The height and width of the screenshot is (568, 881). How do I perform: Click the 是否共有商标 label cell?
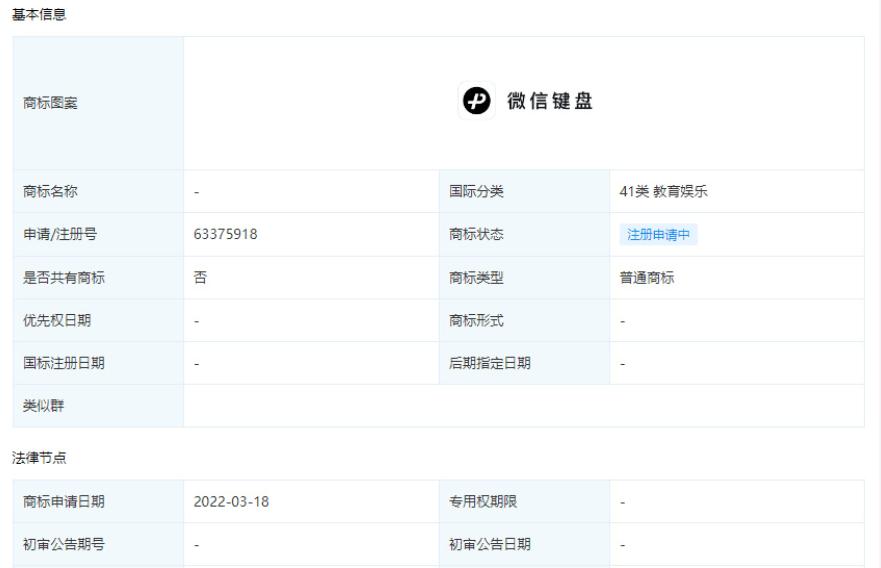point(98,278)
